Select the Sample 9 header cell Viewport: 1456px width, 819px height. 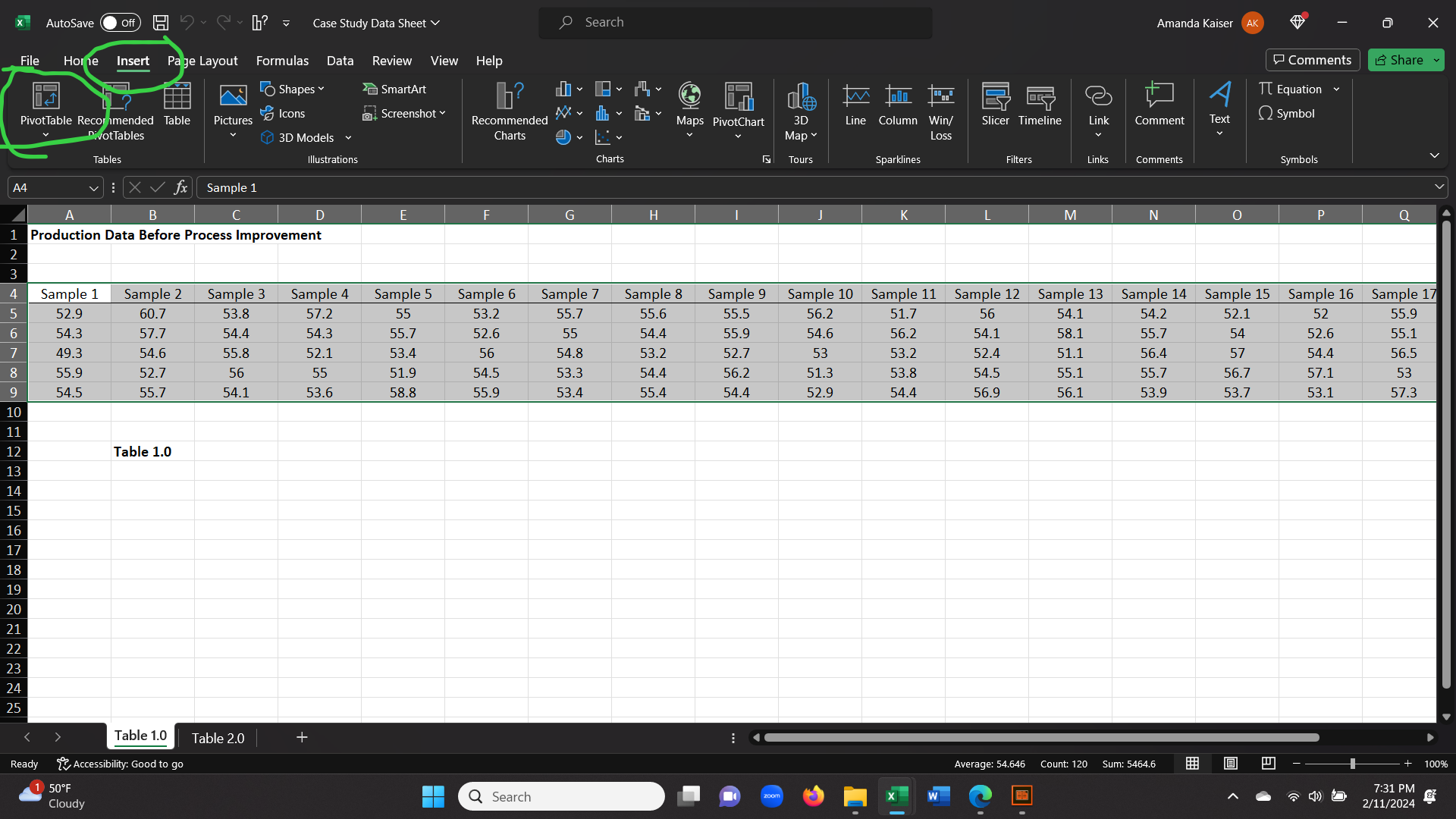[x=736, y=293]
